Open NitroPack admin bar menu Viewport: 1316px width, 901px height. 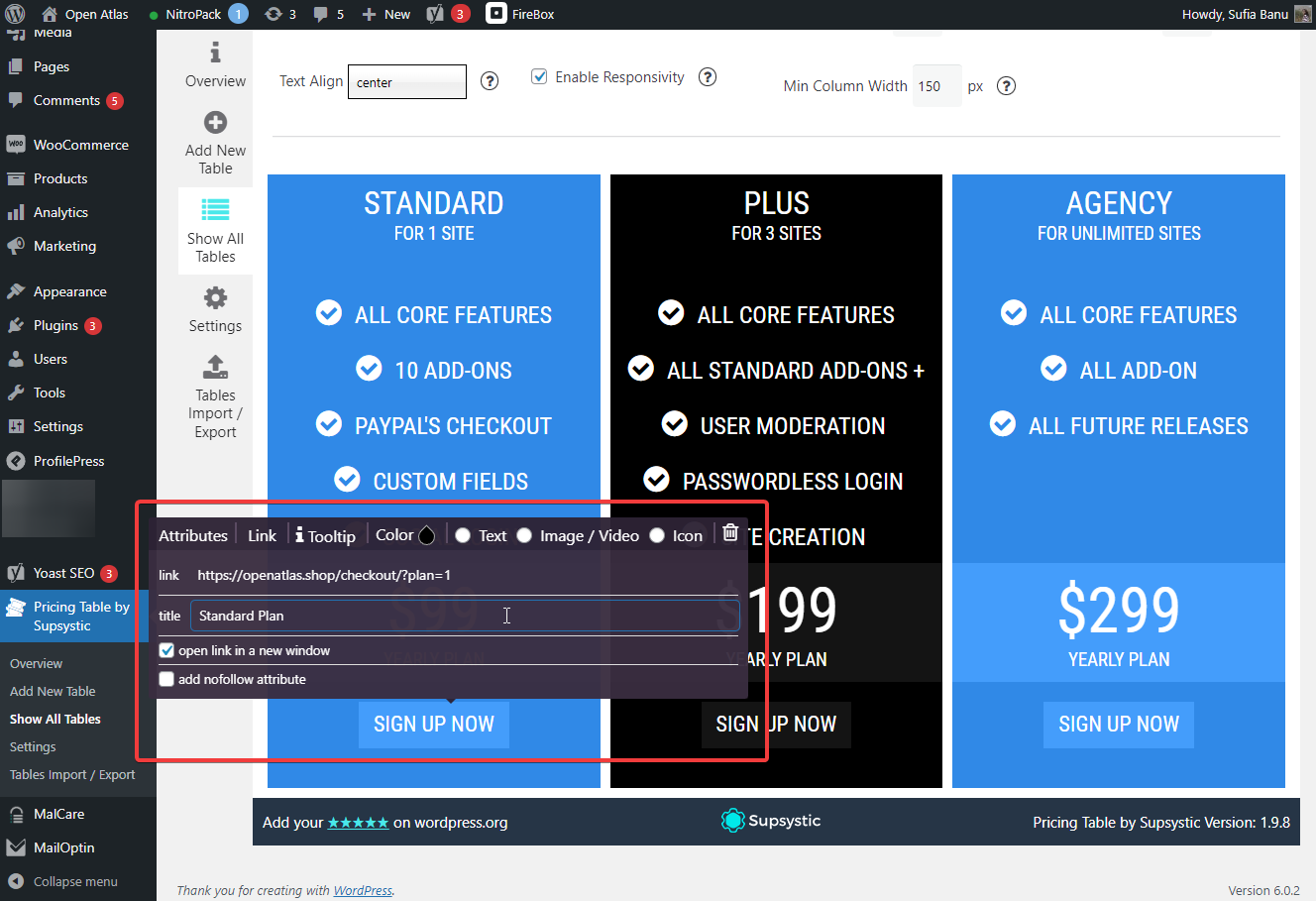(197, 14)
